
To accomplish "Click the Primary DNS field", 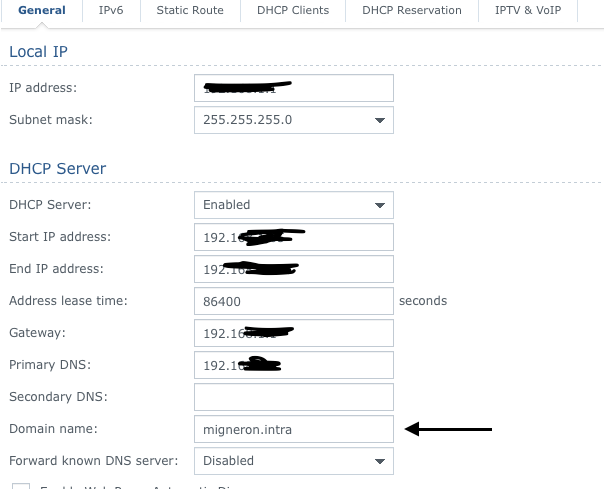I will pos(293,365).
